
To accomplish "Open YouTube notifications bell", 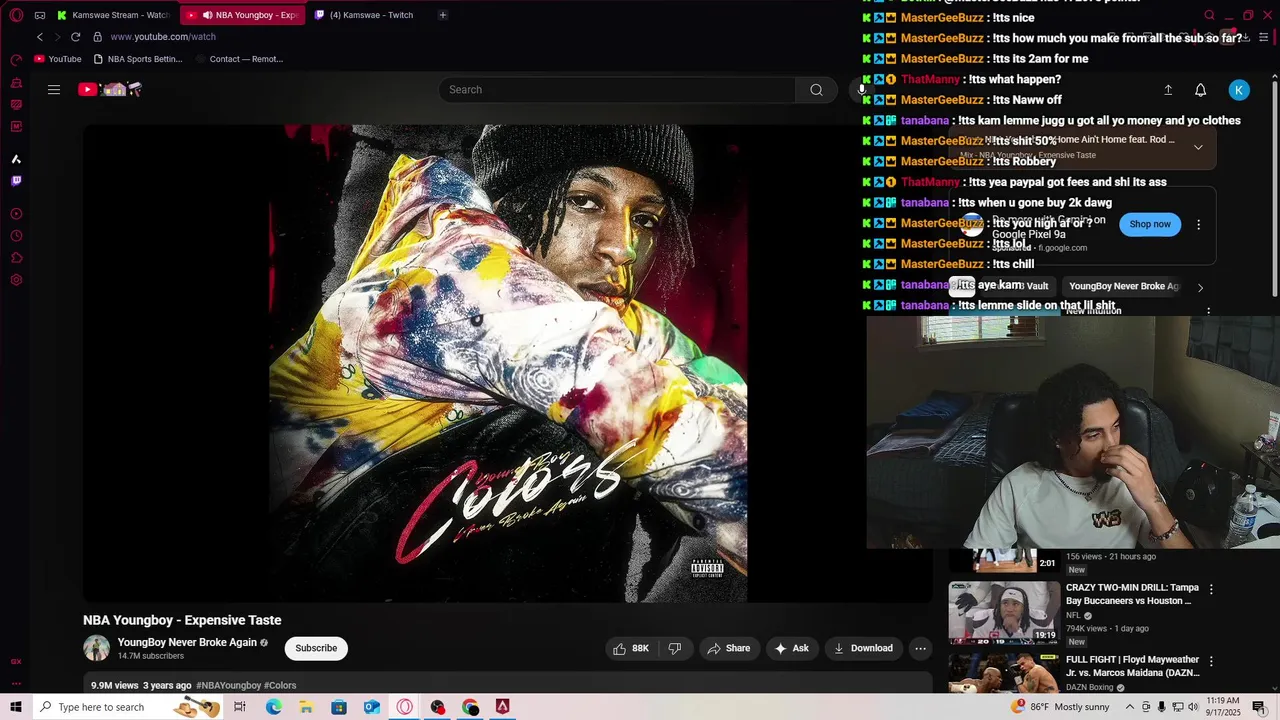I will click(x=1201, y=90).
